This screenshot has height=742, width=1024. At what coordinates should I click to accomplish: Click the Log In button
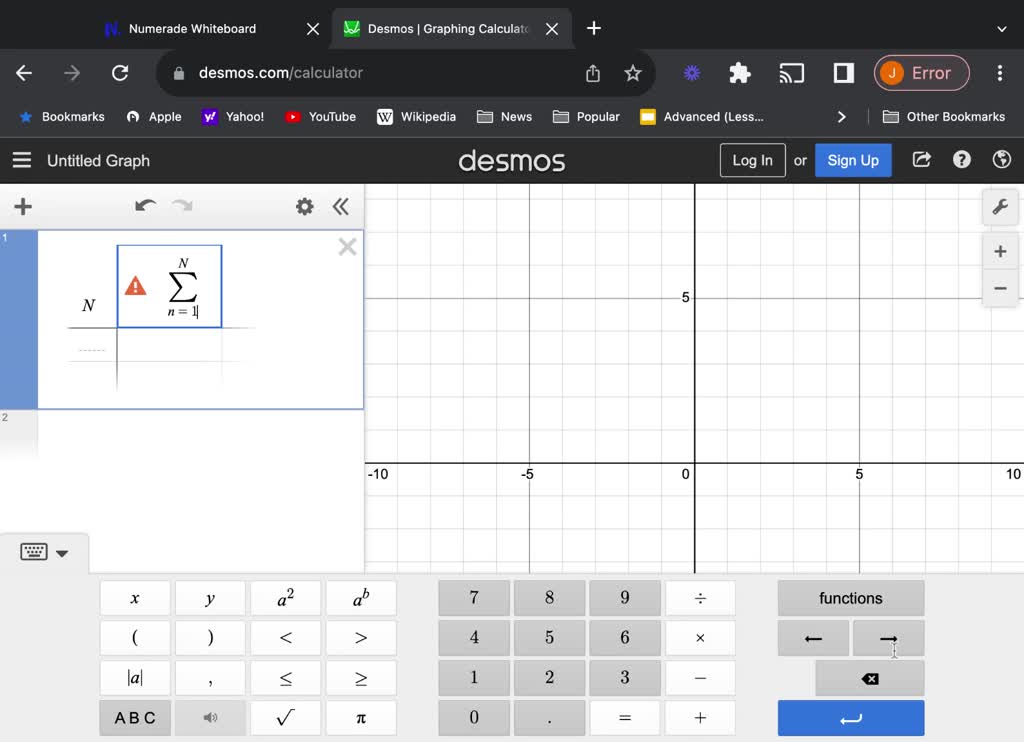(x=752, y=160)
